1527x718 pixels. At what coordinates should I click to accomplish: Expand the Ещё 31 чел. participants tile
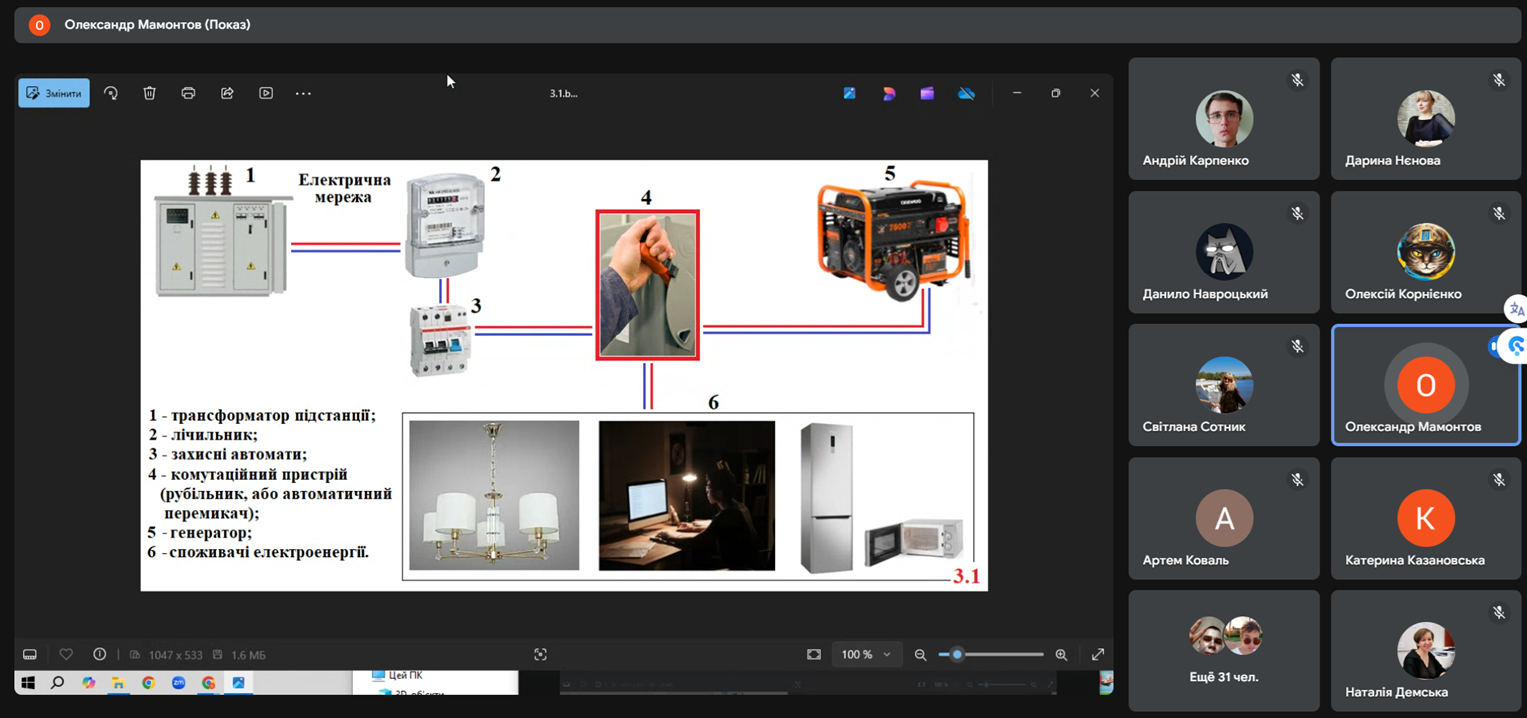1224,650
